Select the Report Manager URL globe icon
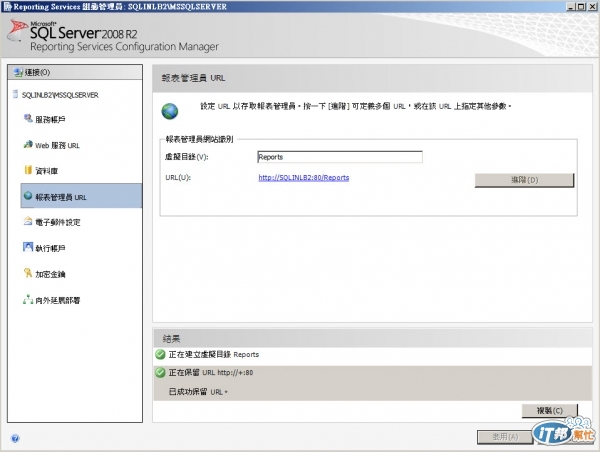The width and height of the screenshot is (600, 452). (x=28, y=196)
